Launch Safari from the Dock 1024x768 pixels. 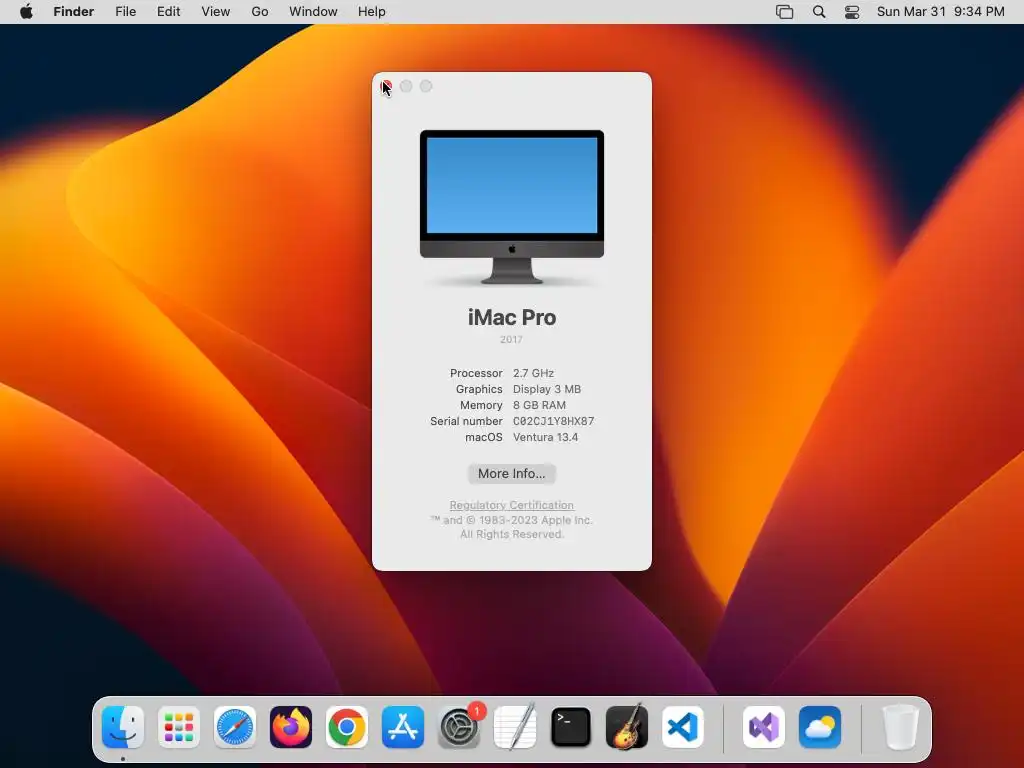click(234, 727)
